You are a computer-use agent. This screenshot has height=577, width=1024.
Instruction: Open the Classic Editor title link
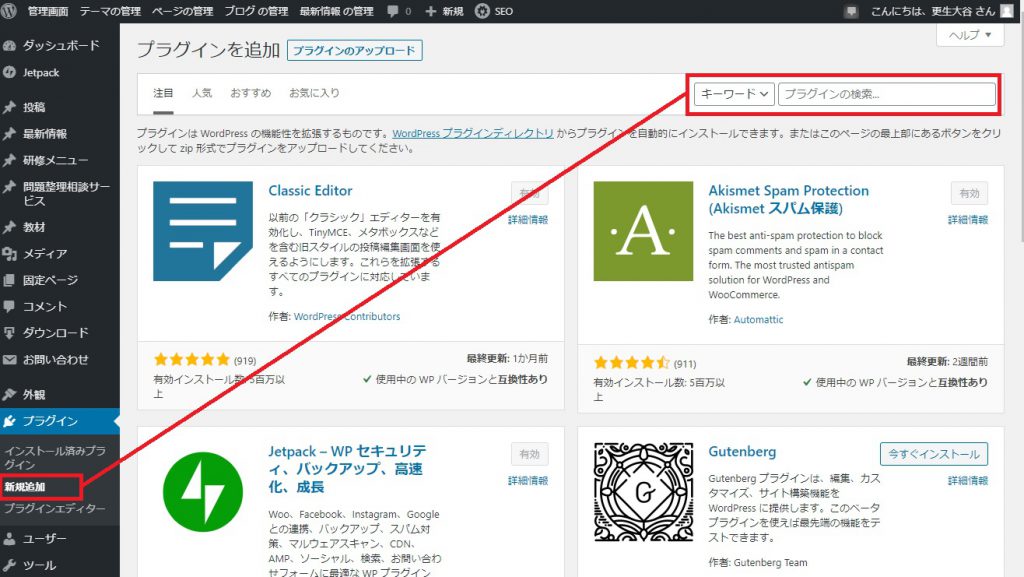[310, 191]
